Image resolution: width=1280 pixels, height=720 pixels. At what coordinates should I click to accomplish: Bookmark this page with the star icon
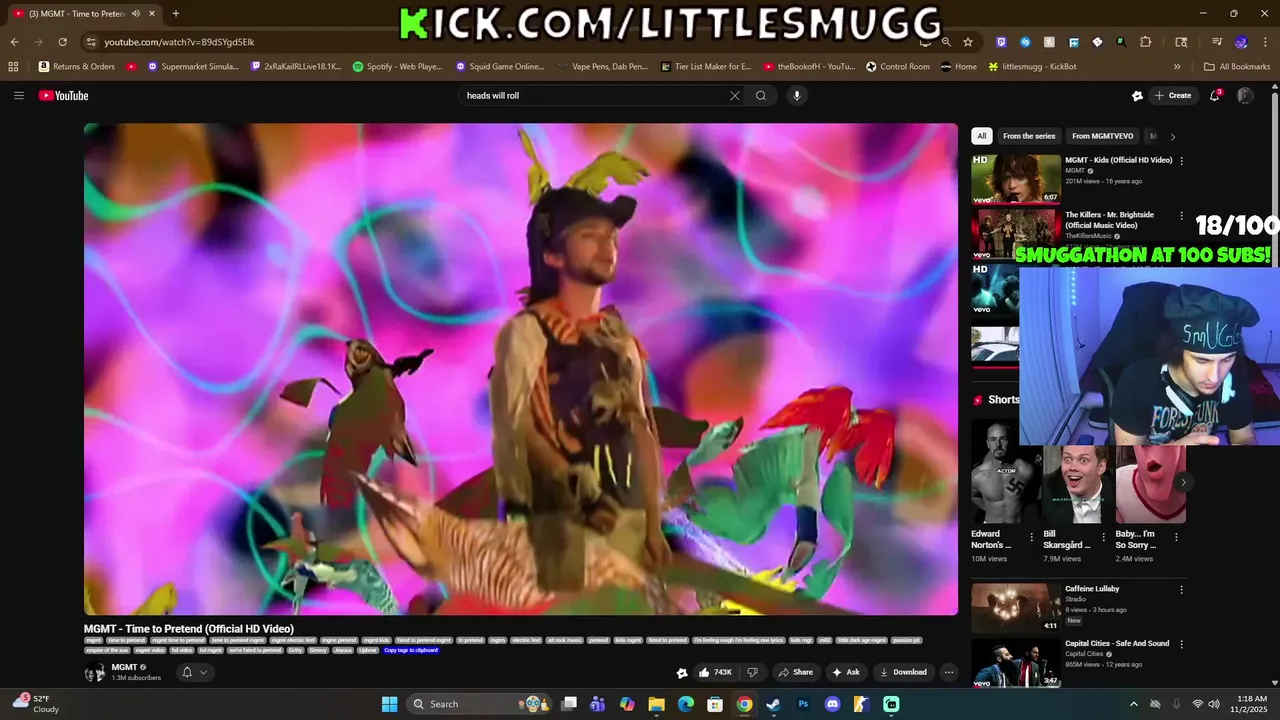click(968, 42)
